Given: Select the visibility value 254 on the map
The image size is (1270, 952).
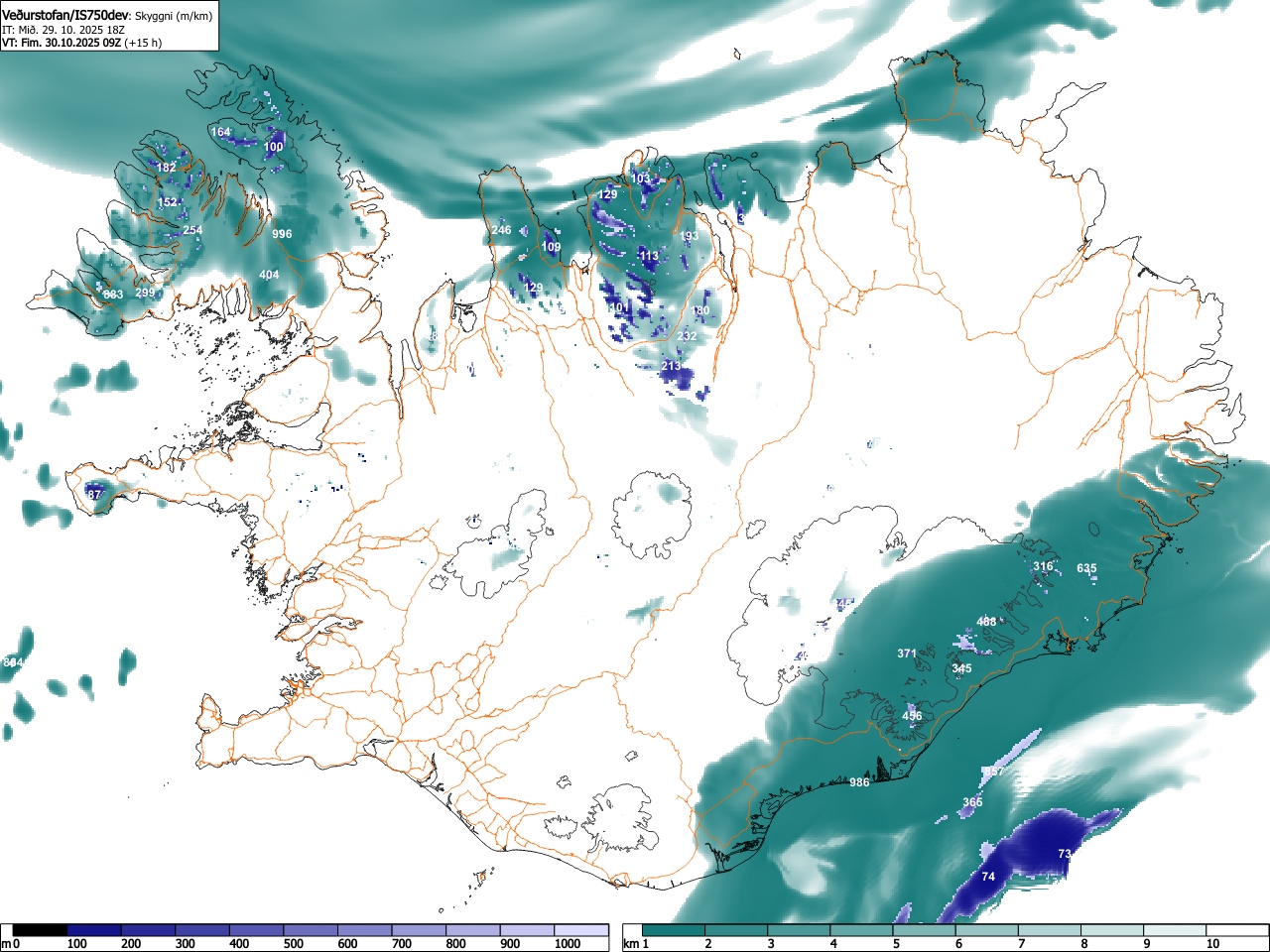Looking at the screenshot, I should (192, 230).
